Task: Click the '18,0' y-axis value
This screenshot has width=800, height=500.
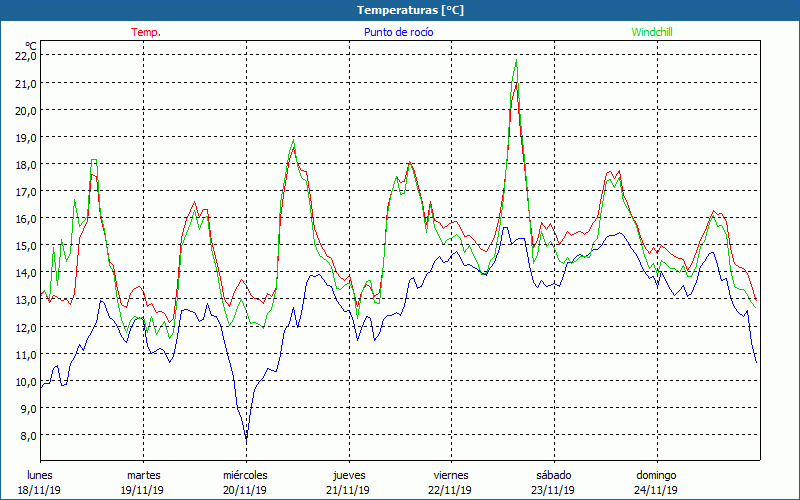Action: tap(26, 164)
